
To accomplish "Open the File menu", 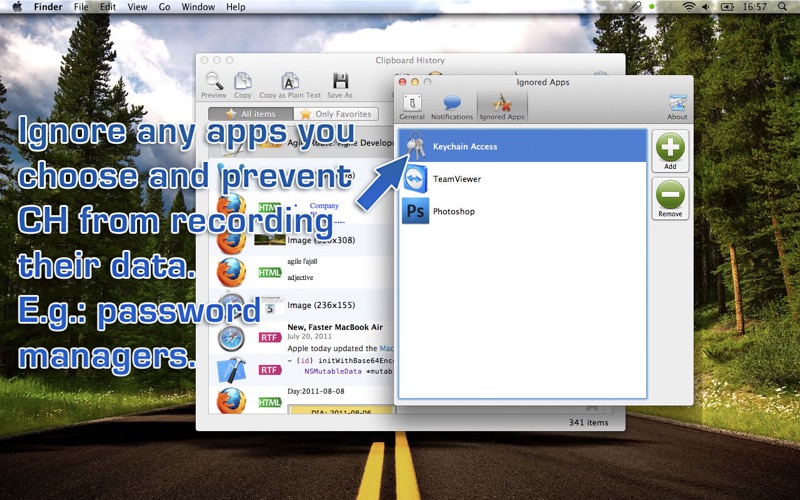I will click(x=81, y=7).
